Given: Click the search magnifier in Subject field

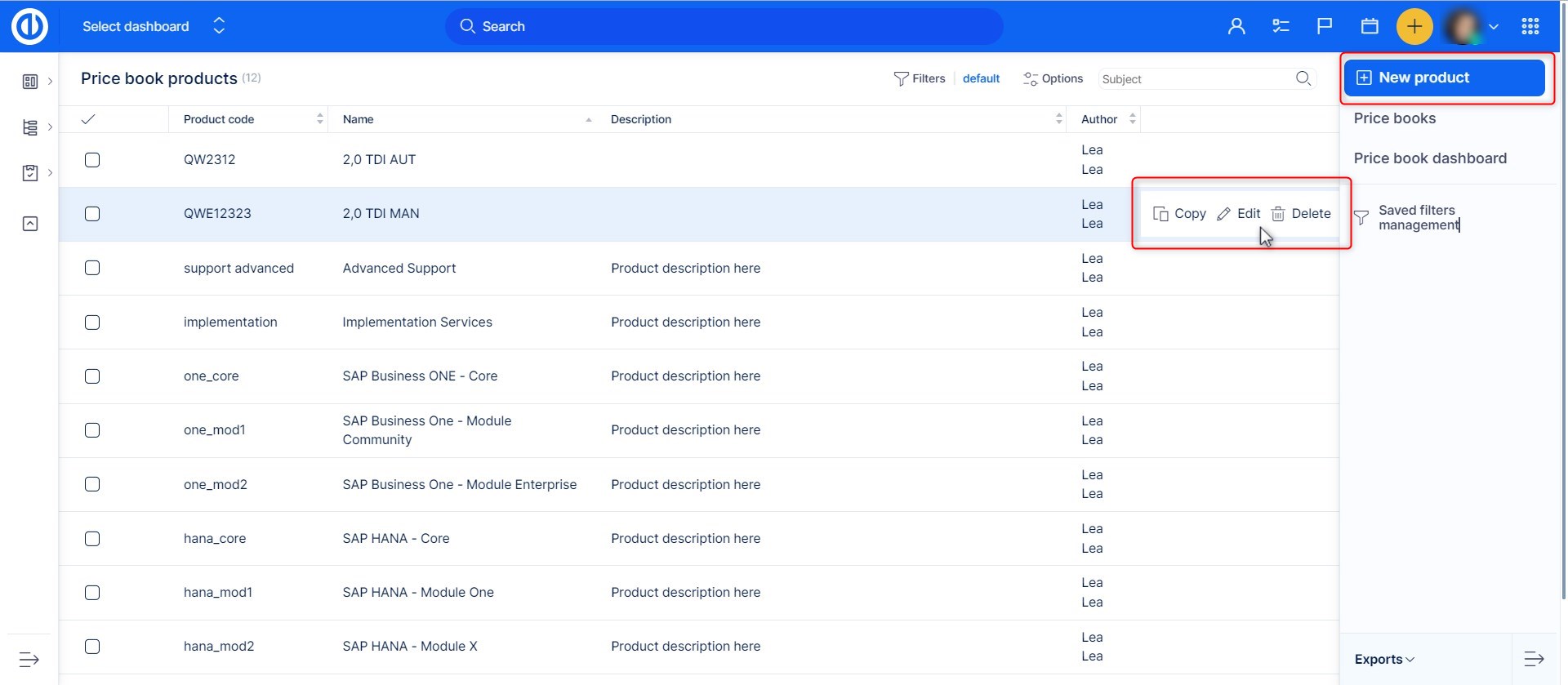Looking at the screenshot, I should (1303, 78).
